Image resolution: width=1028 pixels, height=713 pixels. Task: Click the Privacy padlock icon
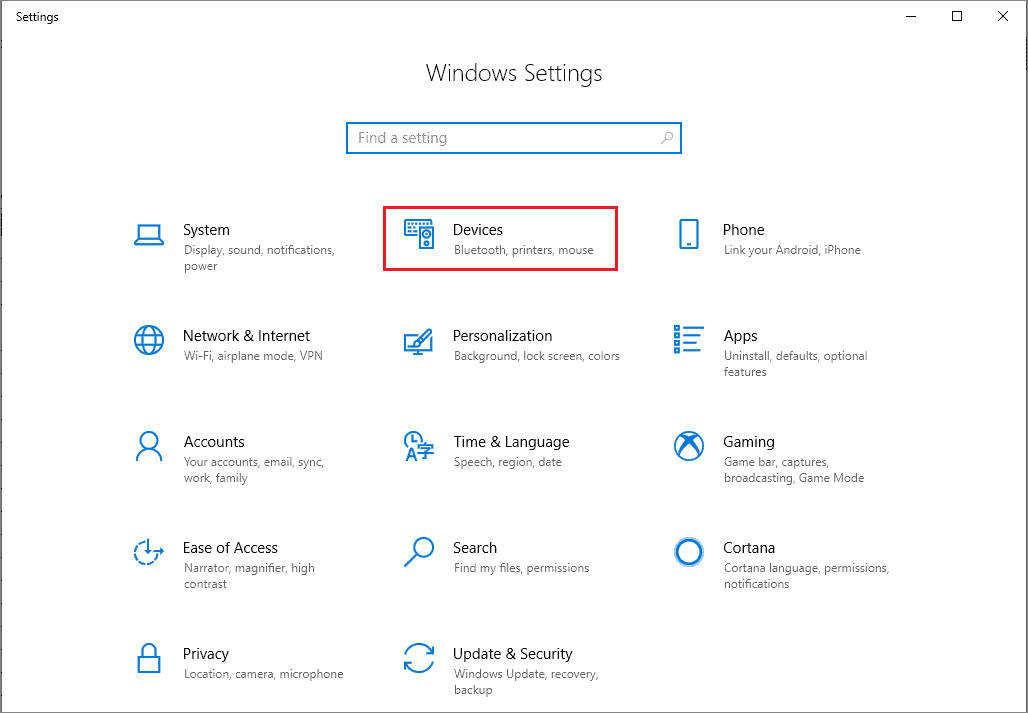(149, 658)
